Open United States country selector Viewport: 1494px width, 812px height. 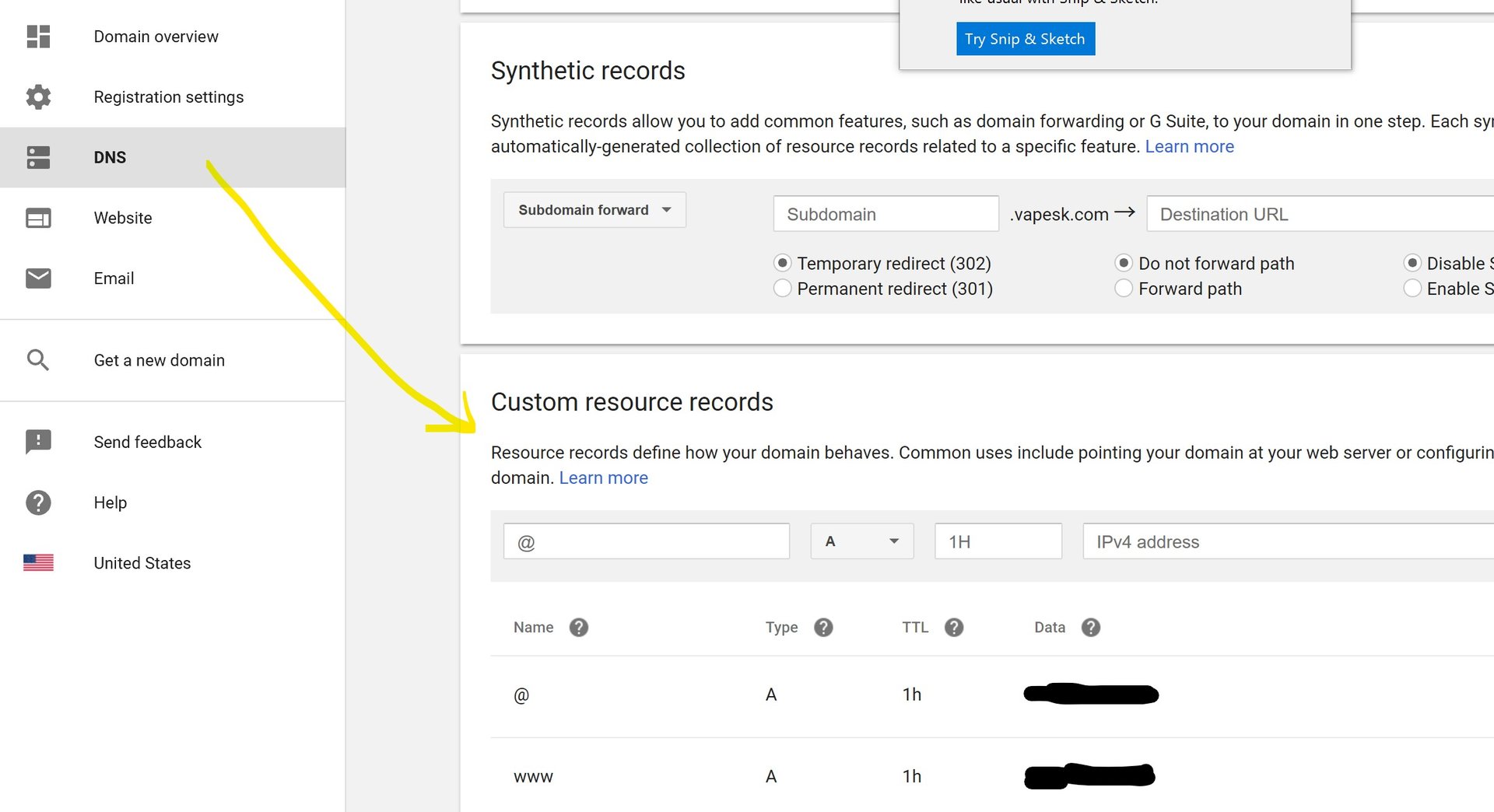(142, 563)
